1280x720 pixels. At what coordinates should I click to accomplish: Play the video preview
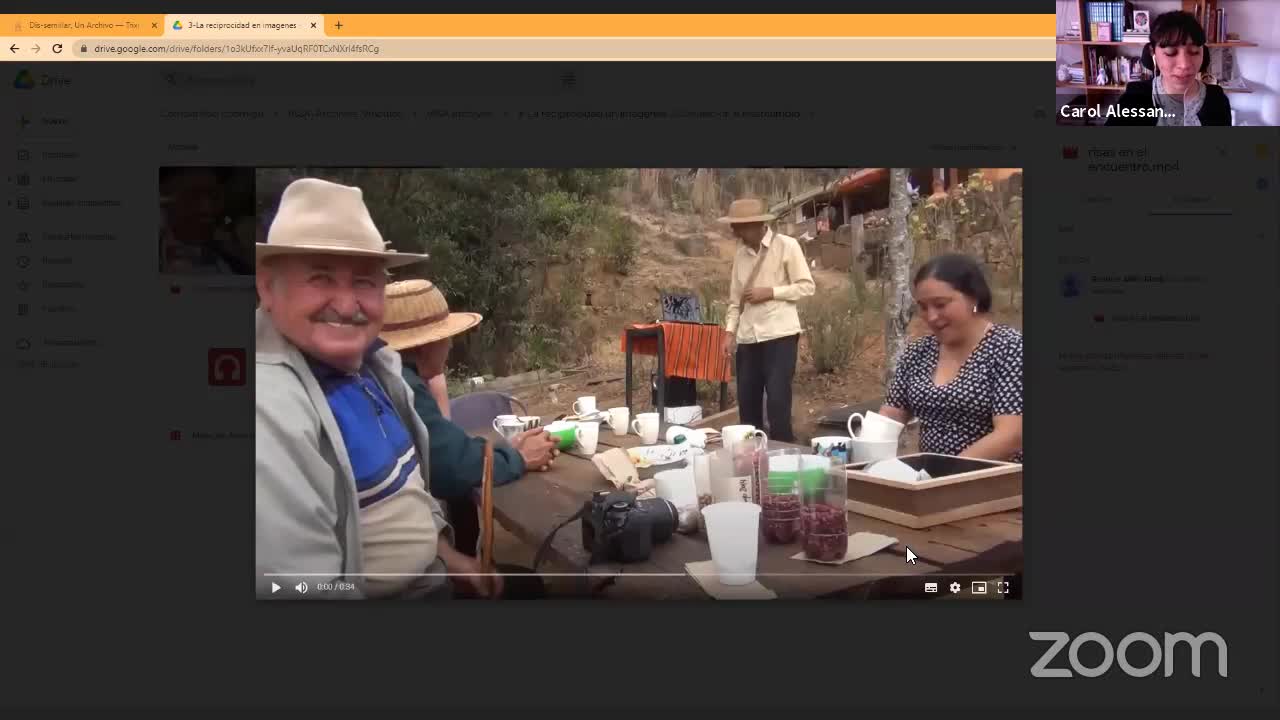click(276, 587)
